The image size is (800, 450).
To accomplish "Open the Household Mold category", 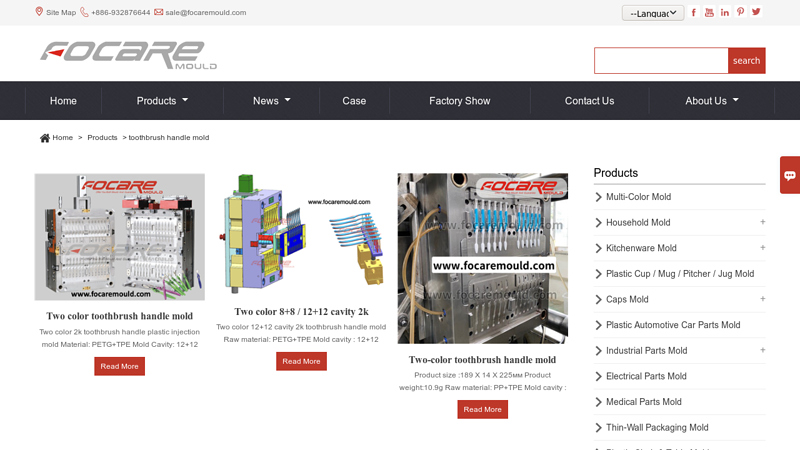I will tap(638, 222).
